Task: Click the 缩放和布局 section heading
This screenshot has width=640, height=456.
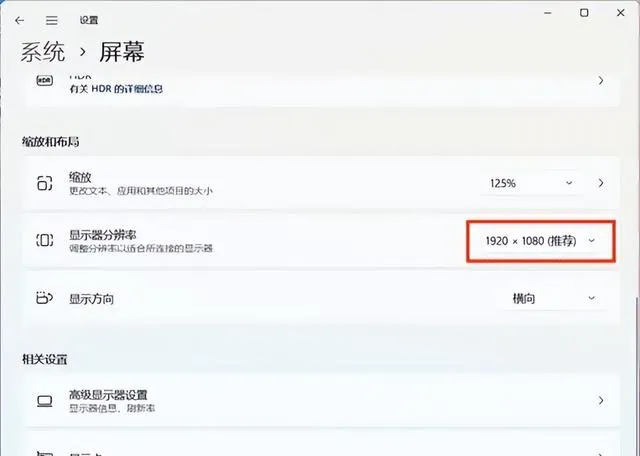Action: pos(51,142)
